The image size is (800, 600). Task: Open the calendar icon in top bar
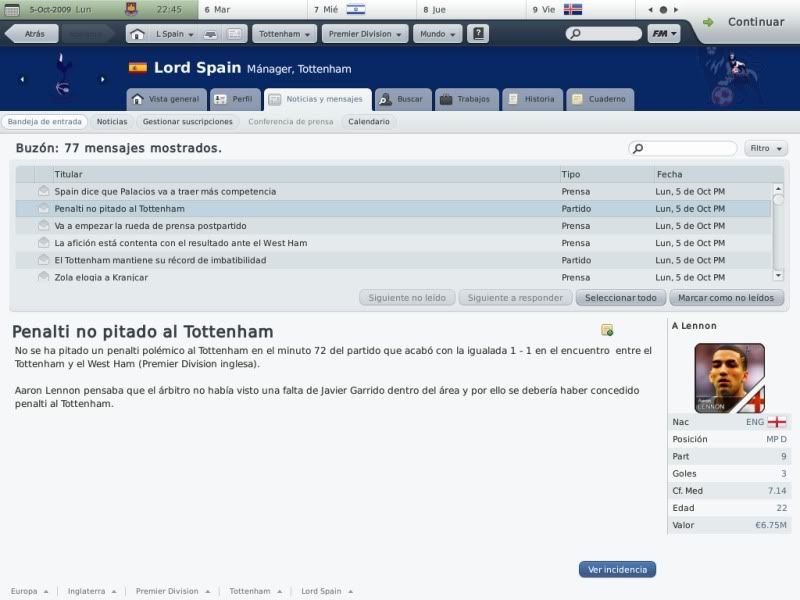(x=11, y=9)
